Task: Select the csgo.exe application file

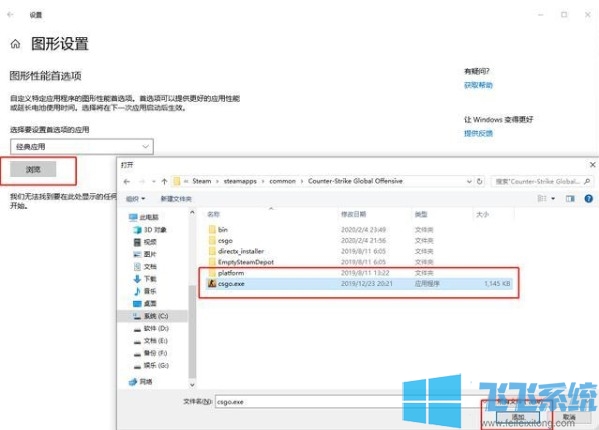Action: (x=358, y=284)
